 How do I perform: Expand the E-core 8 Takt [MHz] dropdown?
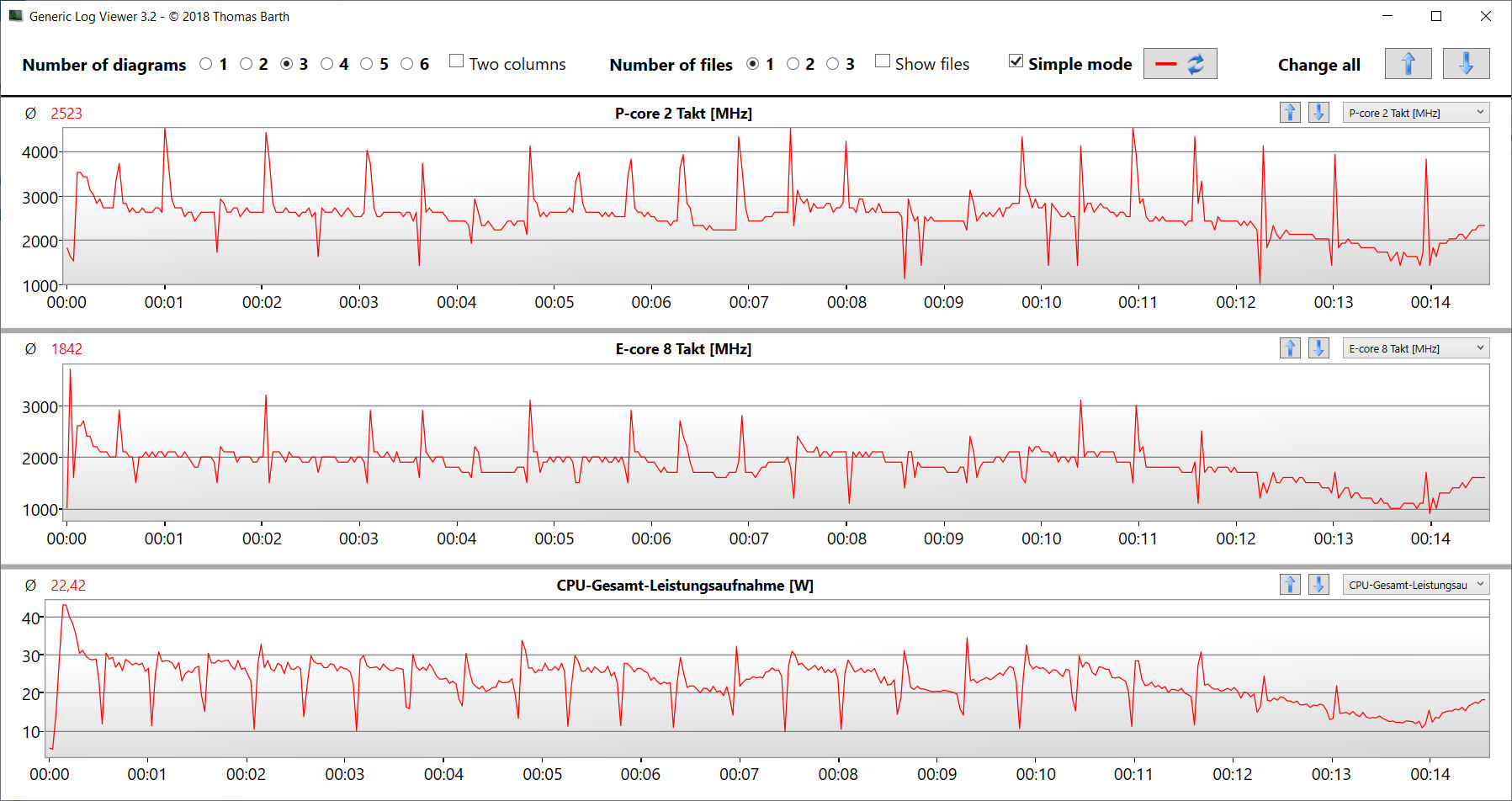[x=1415, y=348]
